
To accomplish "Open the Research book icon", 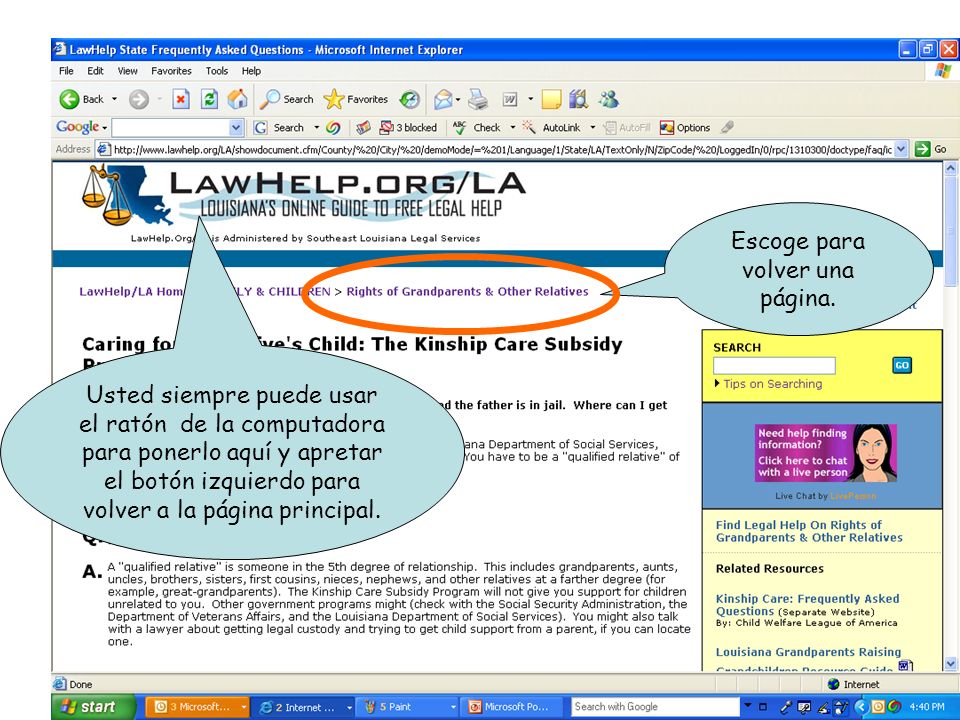I will [578, 99].
